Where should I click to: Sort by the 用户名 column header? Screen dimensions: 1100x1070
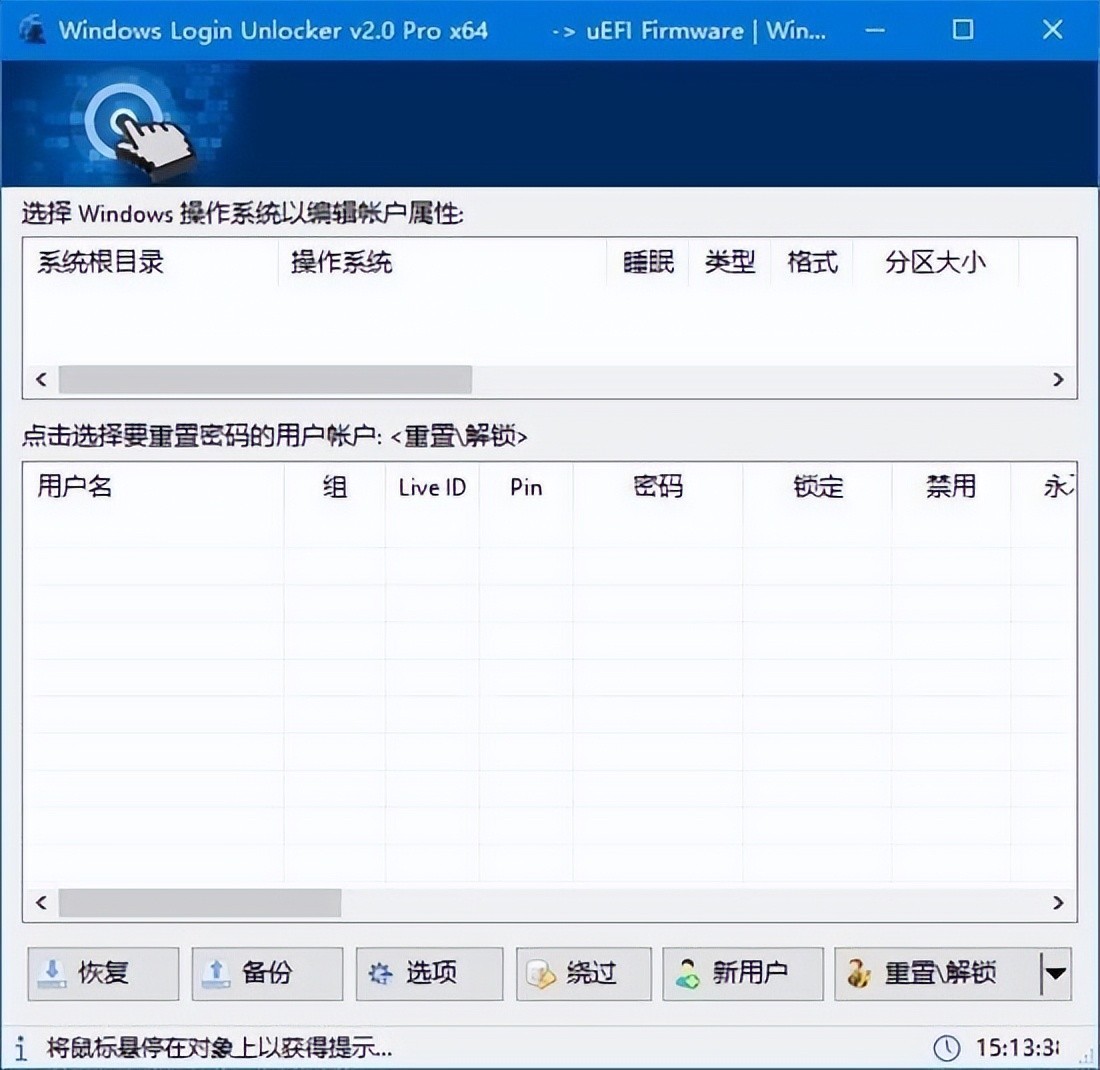154,486
